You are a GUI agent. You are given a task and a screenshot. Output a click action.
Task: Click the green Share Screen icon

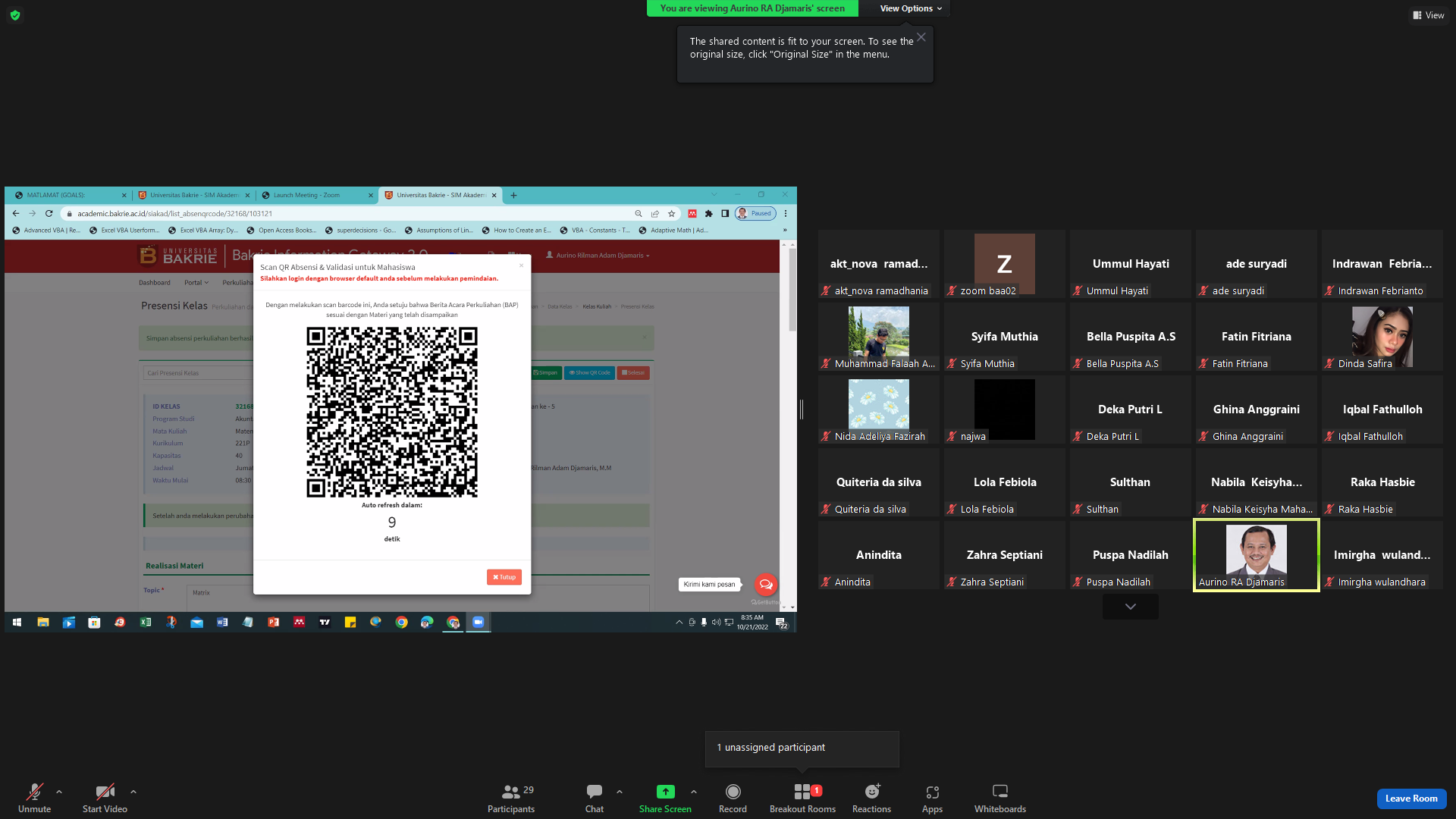tap(665, 792)
